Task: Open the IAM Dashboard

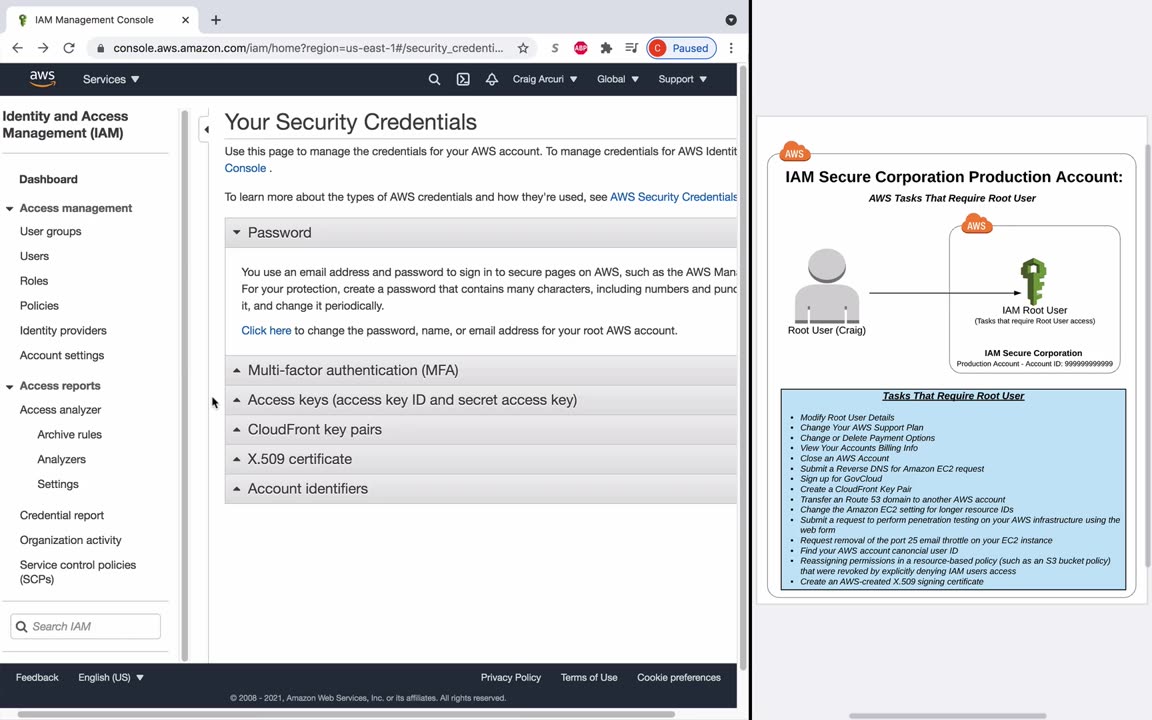Action: click(48, 179)
